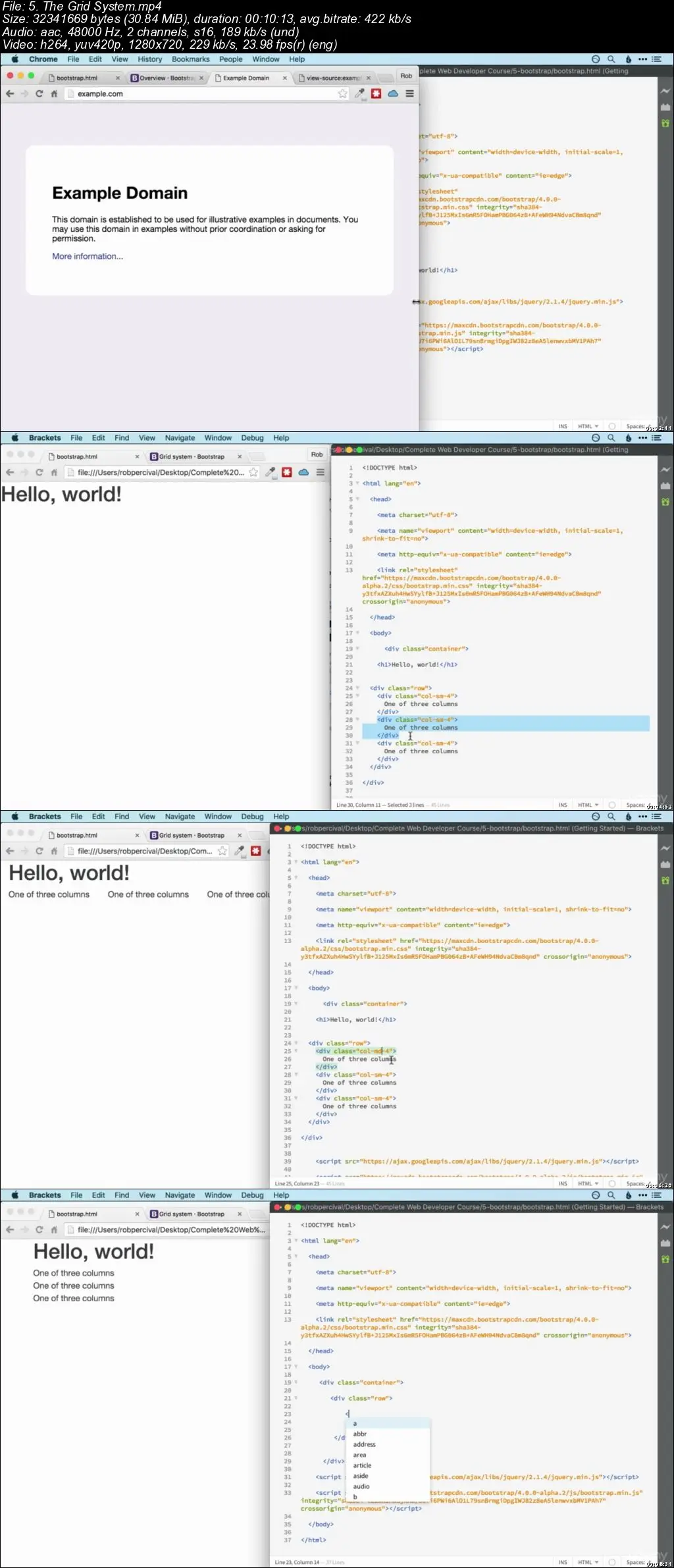The width and height of the screenshot is (674, 1568).
Task: Choose 'abbr' from the code hint list
Action: pyautogui.click(x=360, y=1434)
